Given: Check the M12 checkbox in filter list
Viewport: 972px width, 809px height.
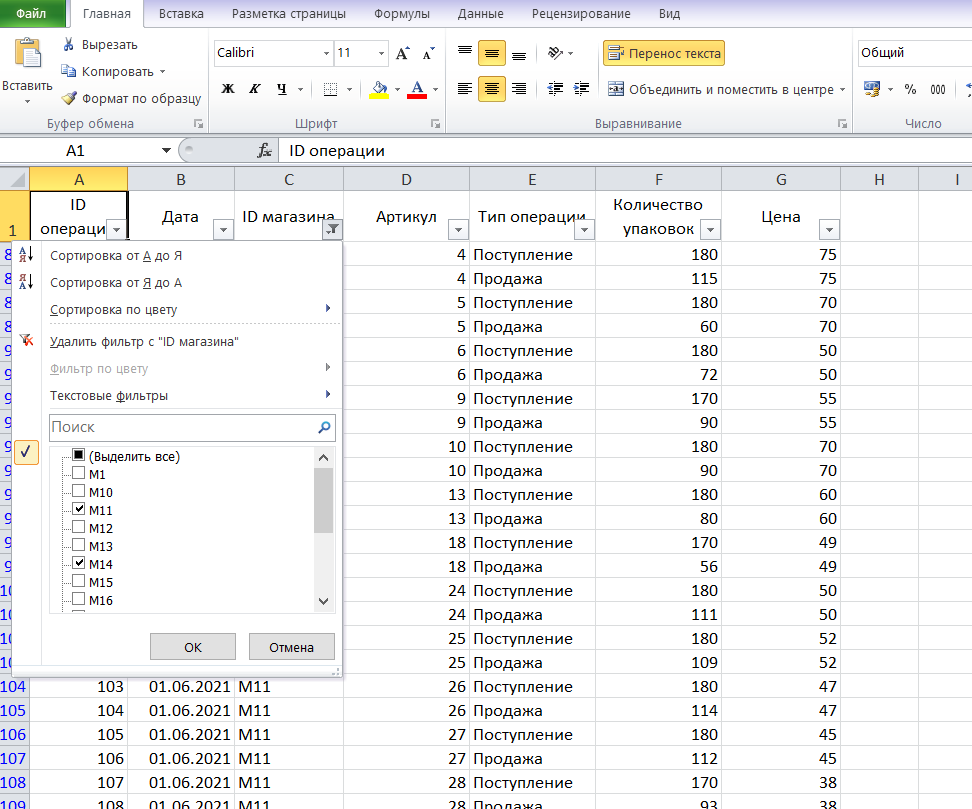Looking at the screenshot, I should (79, 527).
